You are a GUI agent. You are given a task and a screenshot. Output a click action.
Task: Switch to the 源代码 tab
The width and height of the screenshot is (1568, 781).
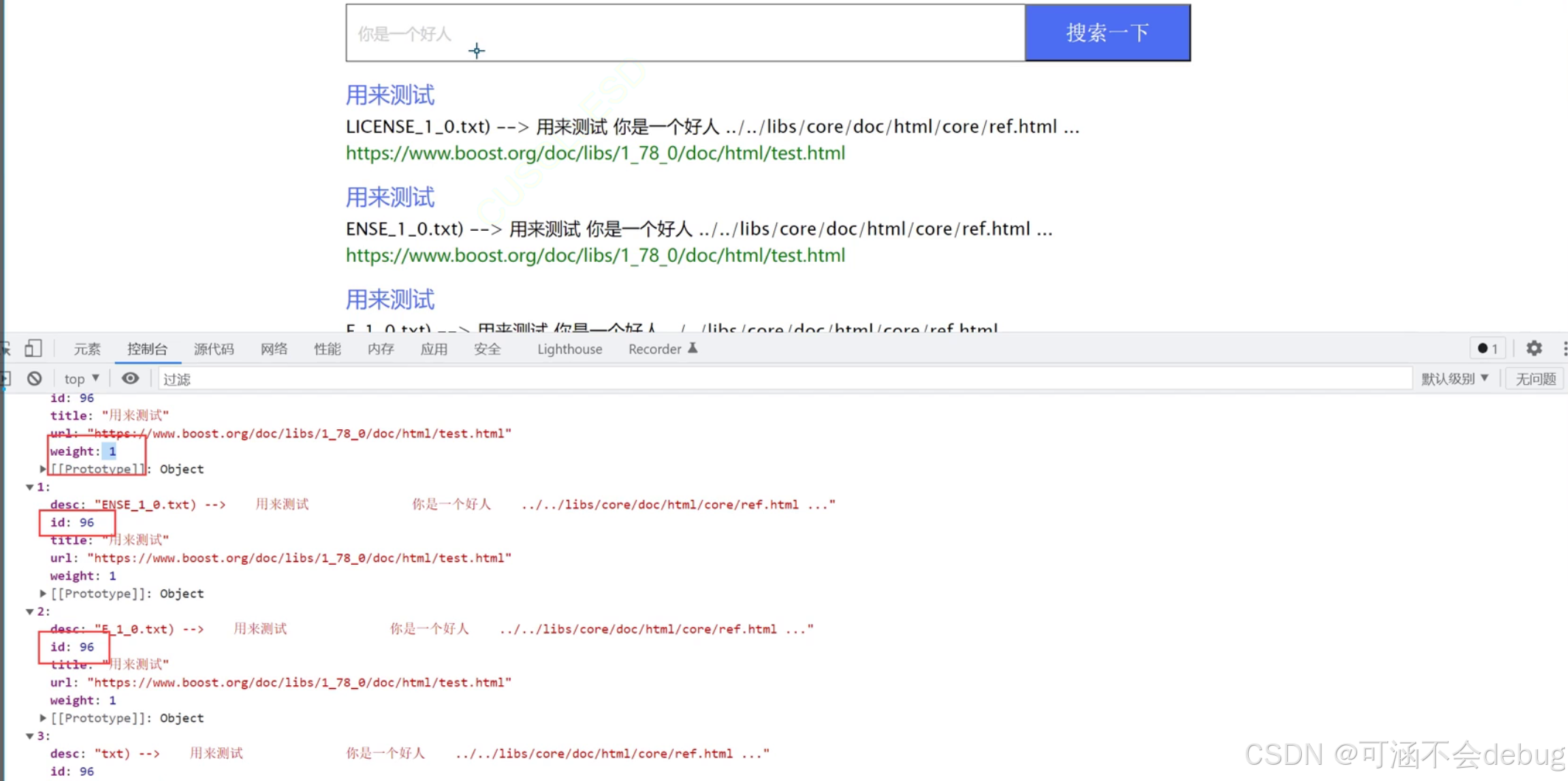coord(214,350)
